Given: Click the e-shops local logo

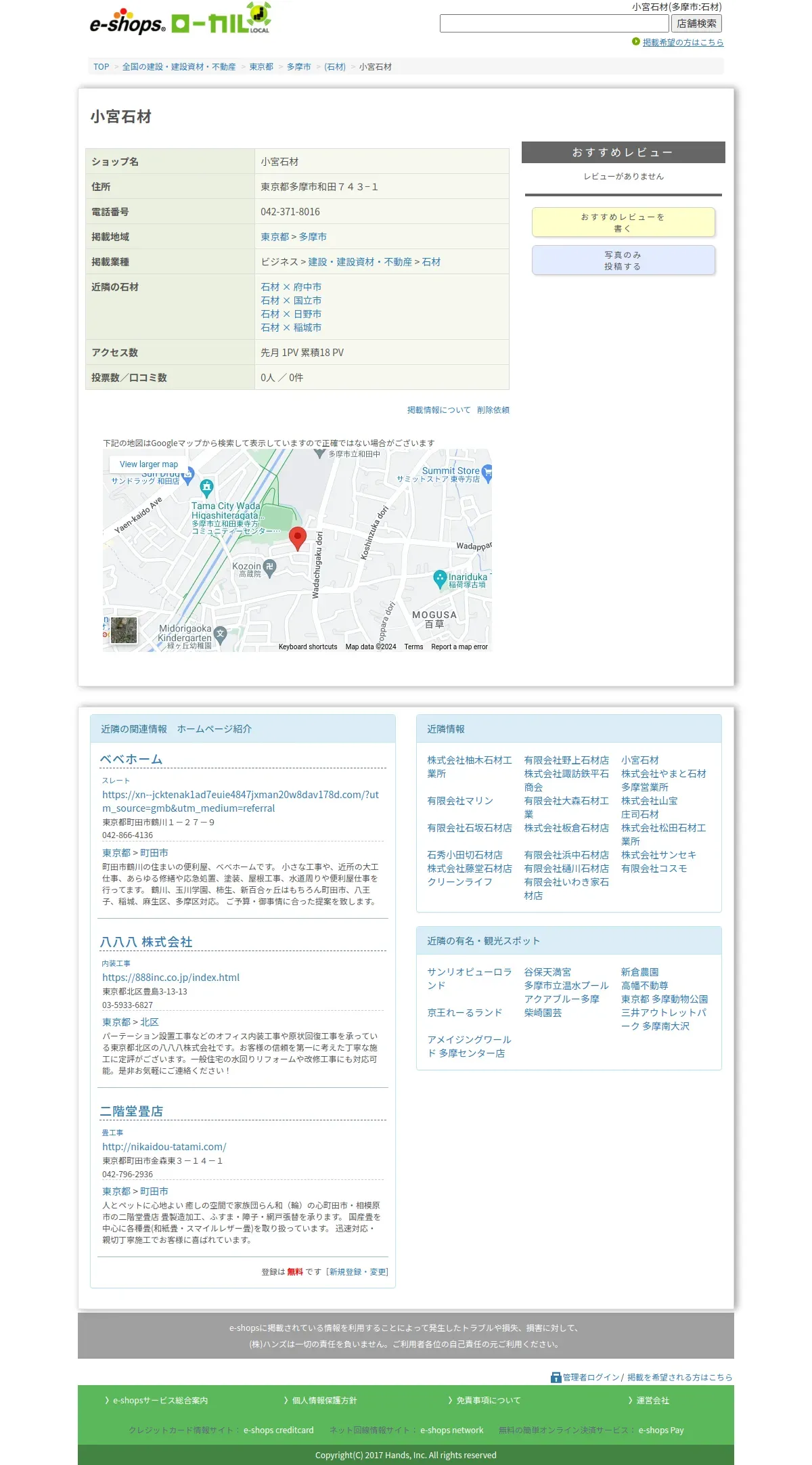Looking at the screenshot, I should [181, 19].
